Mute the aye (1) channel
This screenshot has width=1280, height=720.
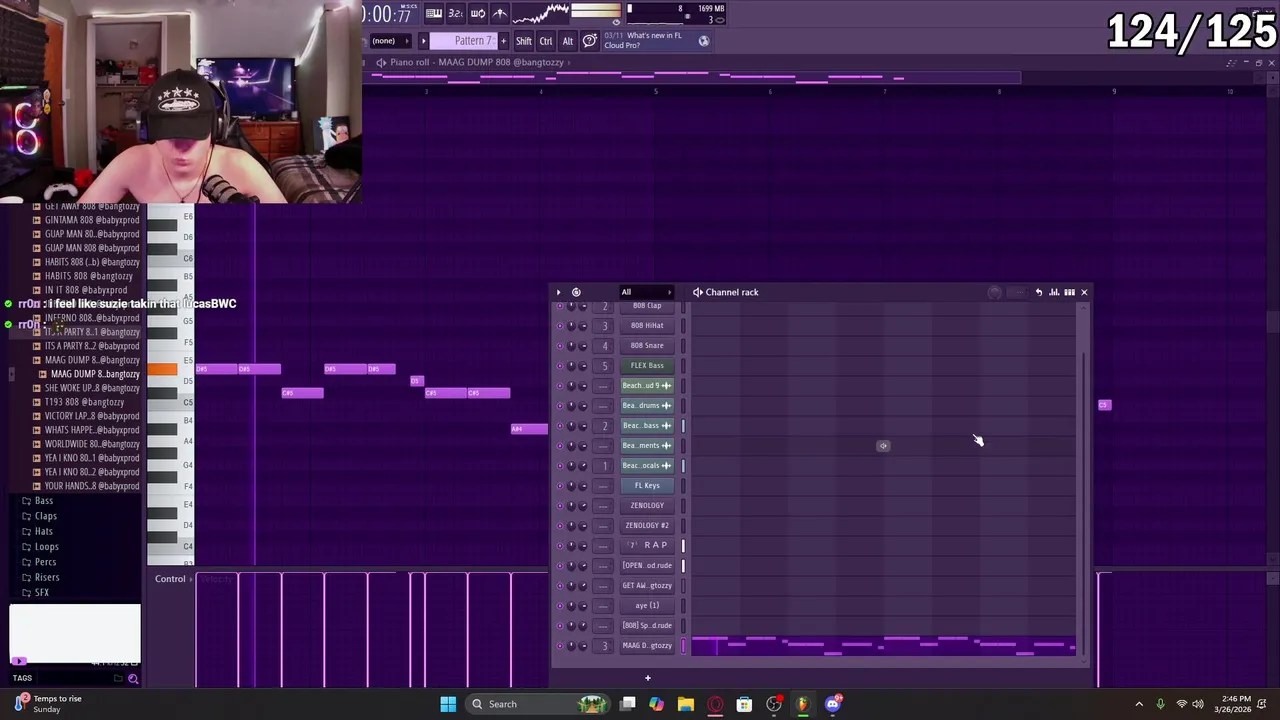pos(559,605)
